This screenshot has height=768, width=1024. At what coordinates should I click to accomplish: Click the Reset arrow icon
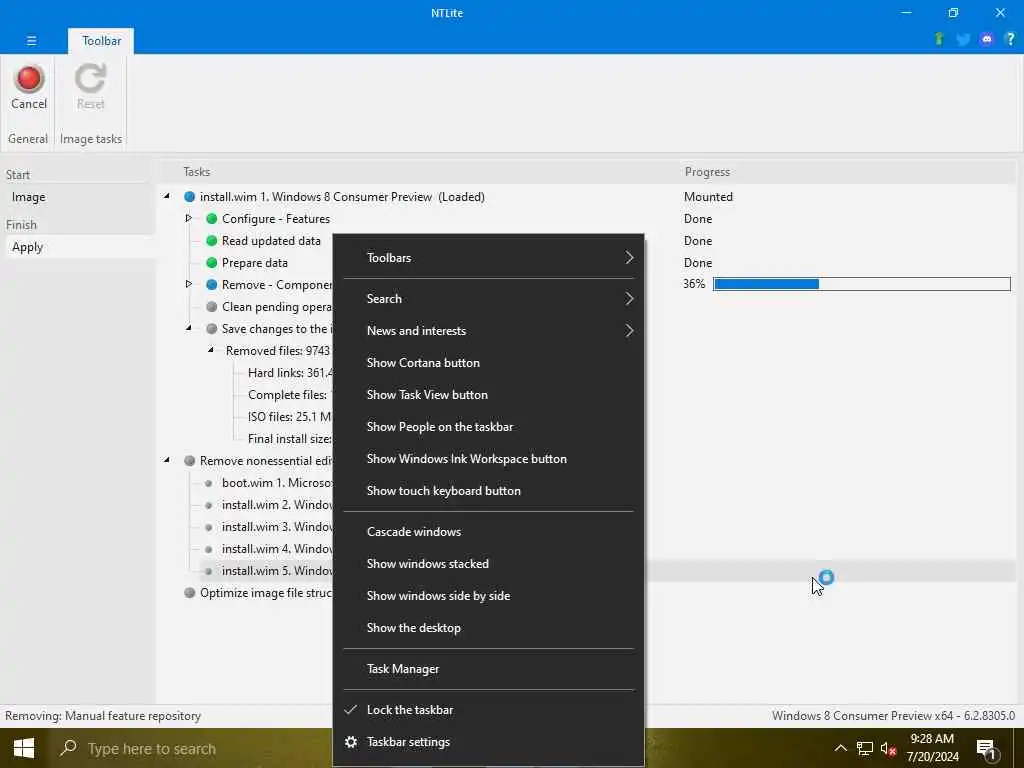click(x=90, y=78)
